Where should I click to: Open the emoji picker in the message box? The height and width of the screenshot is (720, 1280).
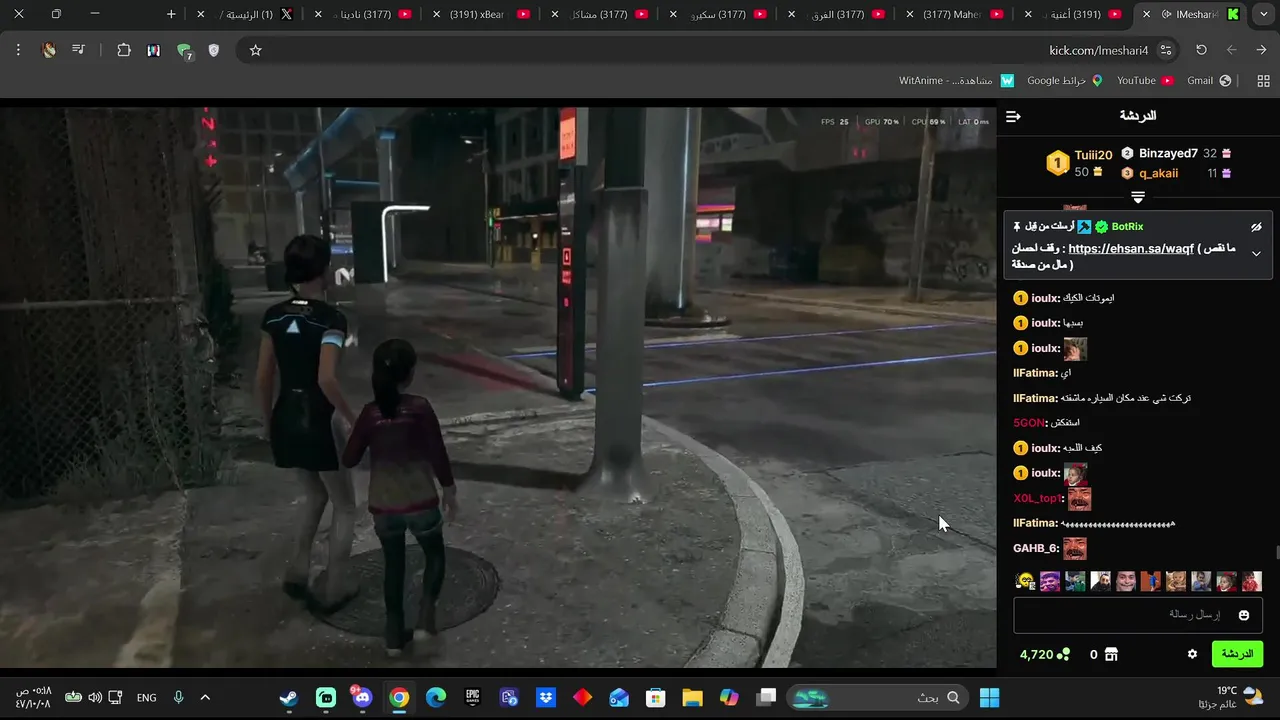(x=1244, y=615)
